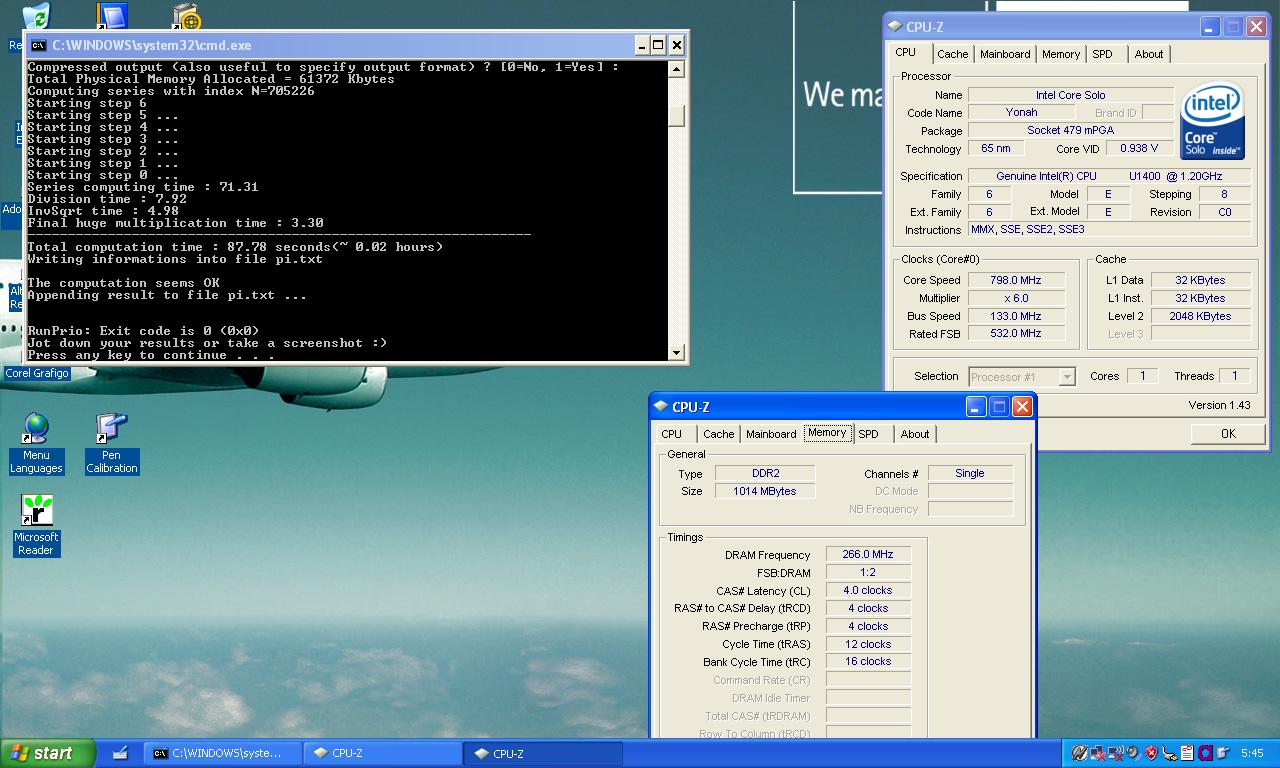Click the Core Speed value 798.0 MHz
The width and height of the screenshot is (1280, 768).
(x=1016, y=280)
